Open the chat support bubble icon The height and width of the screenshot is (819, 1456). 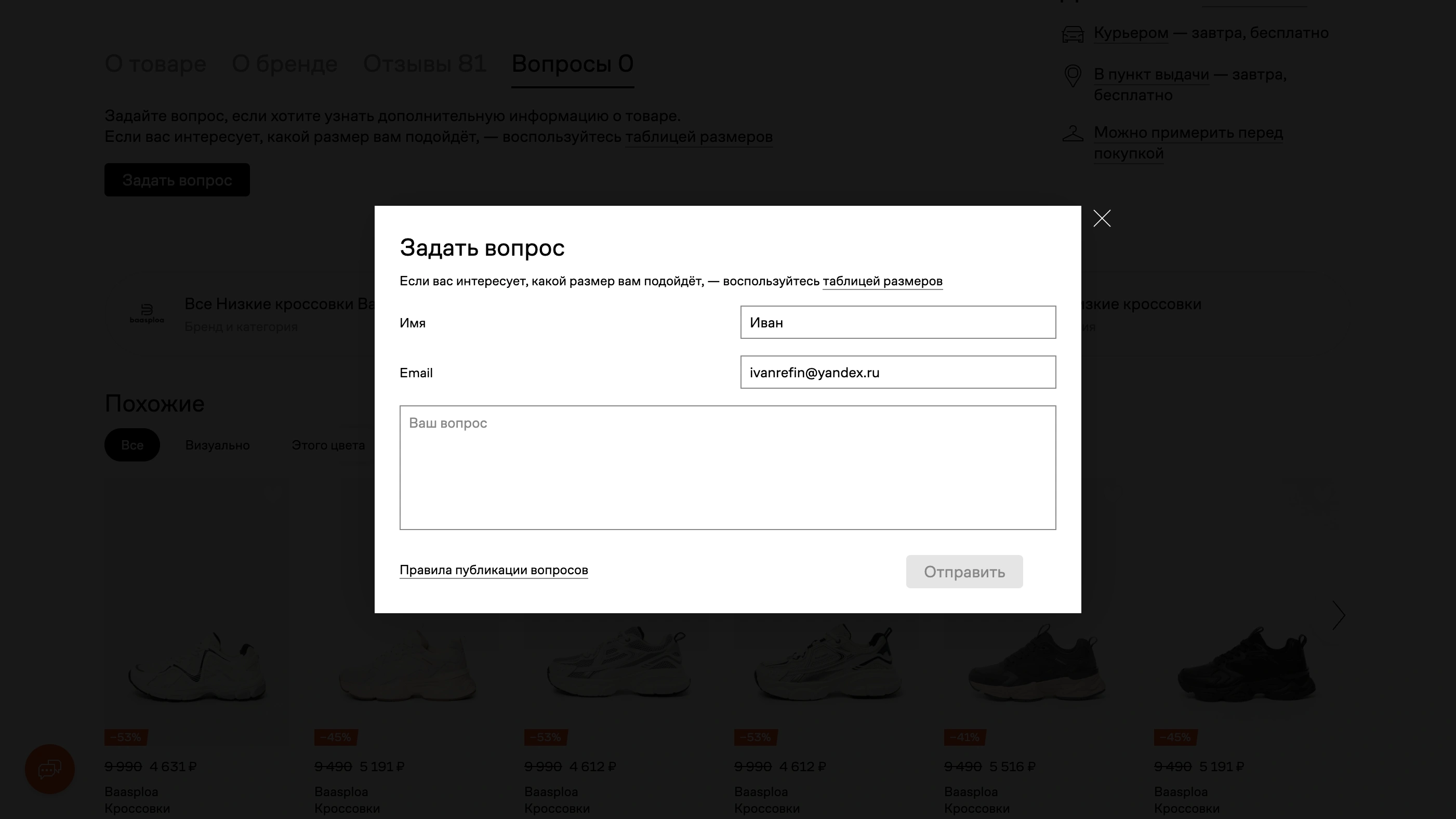[50, 769]
